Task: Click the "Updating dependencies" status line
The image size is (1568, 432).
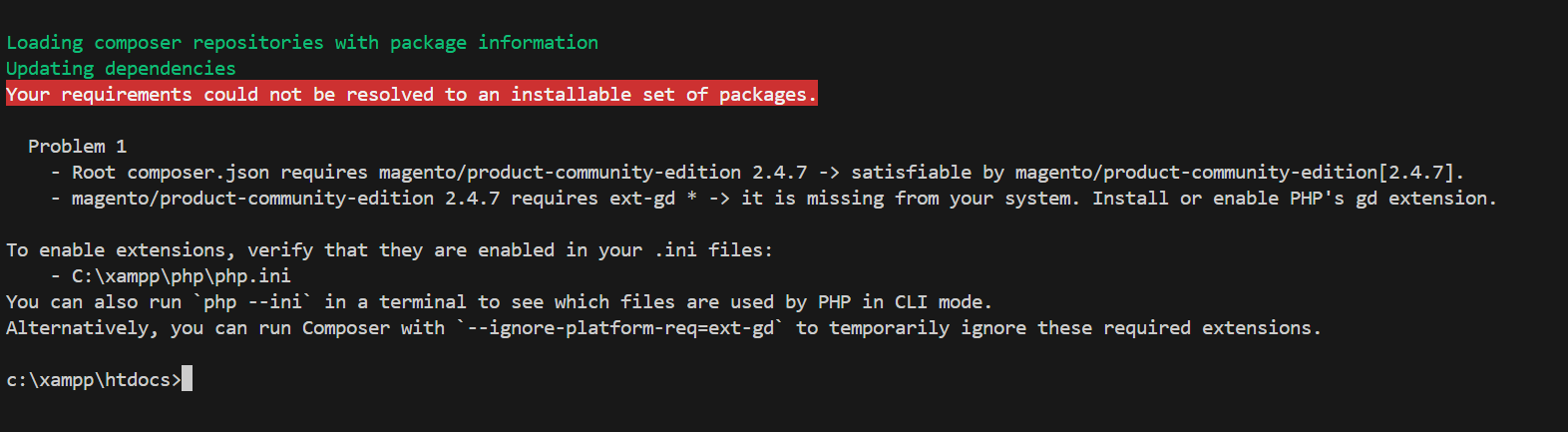Action: (121, 68)
